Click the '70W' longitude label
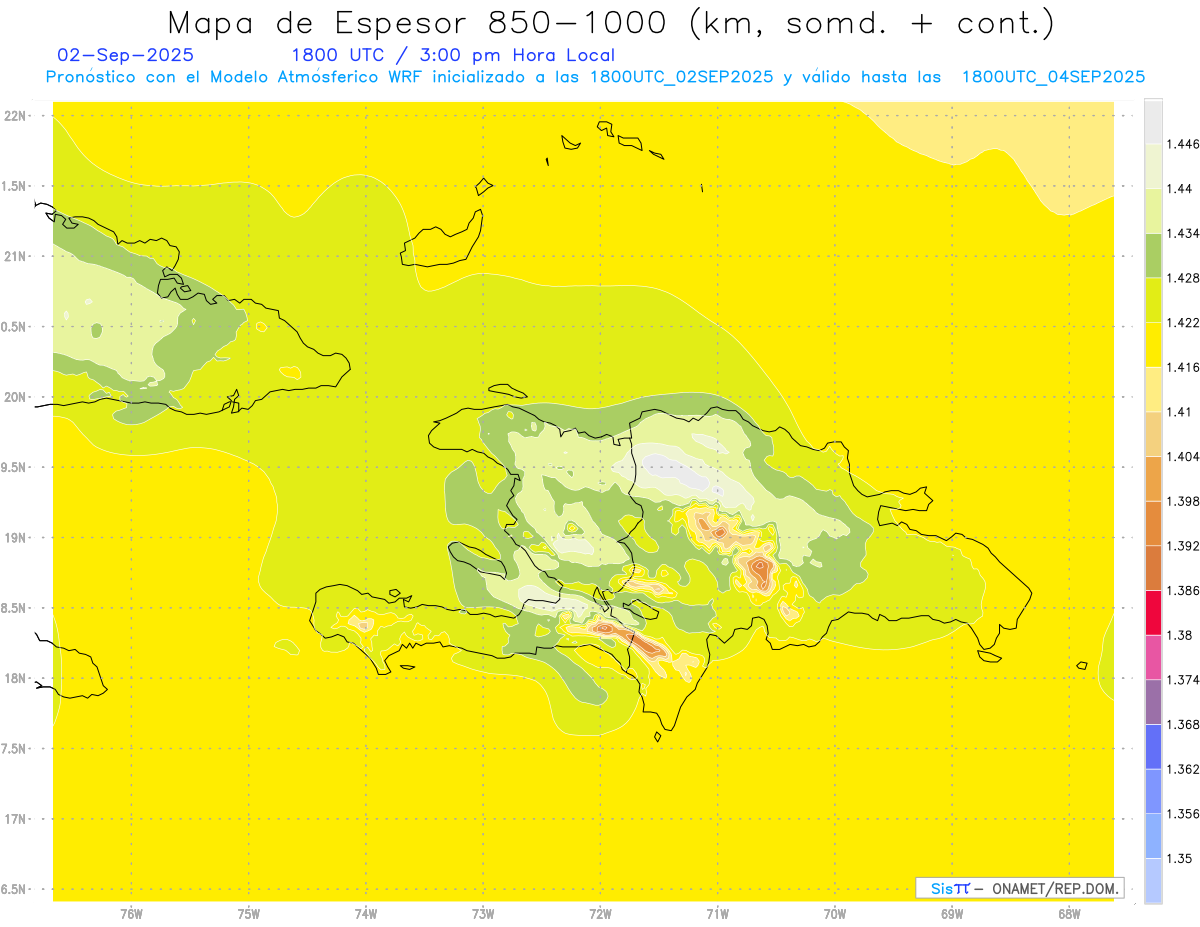Screen dimensions: 1200x927 [835, 914]
